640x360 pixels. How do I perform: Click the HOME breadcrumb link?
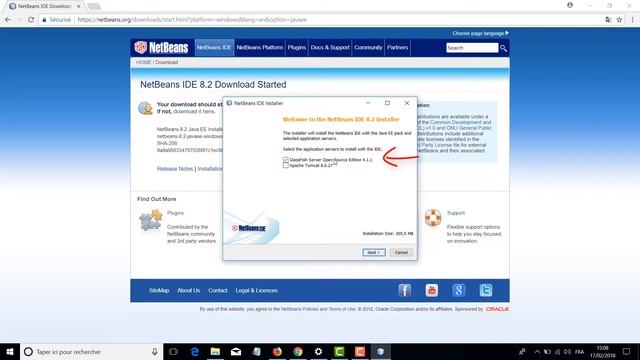144,62
